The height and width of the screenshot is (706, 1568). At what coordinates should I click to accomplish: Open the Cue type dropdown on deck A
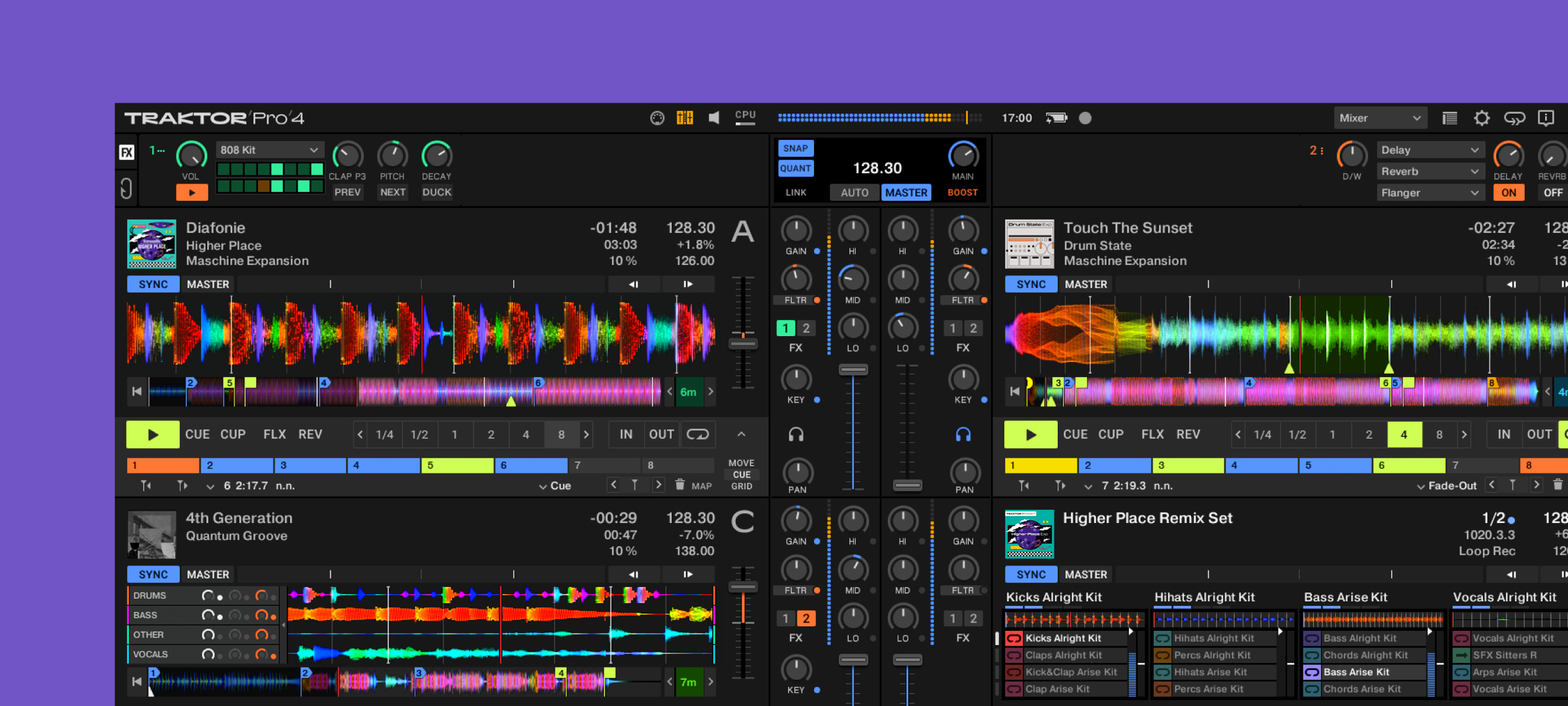[x=555, y=486]
